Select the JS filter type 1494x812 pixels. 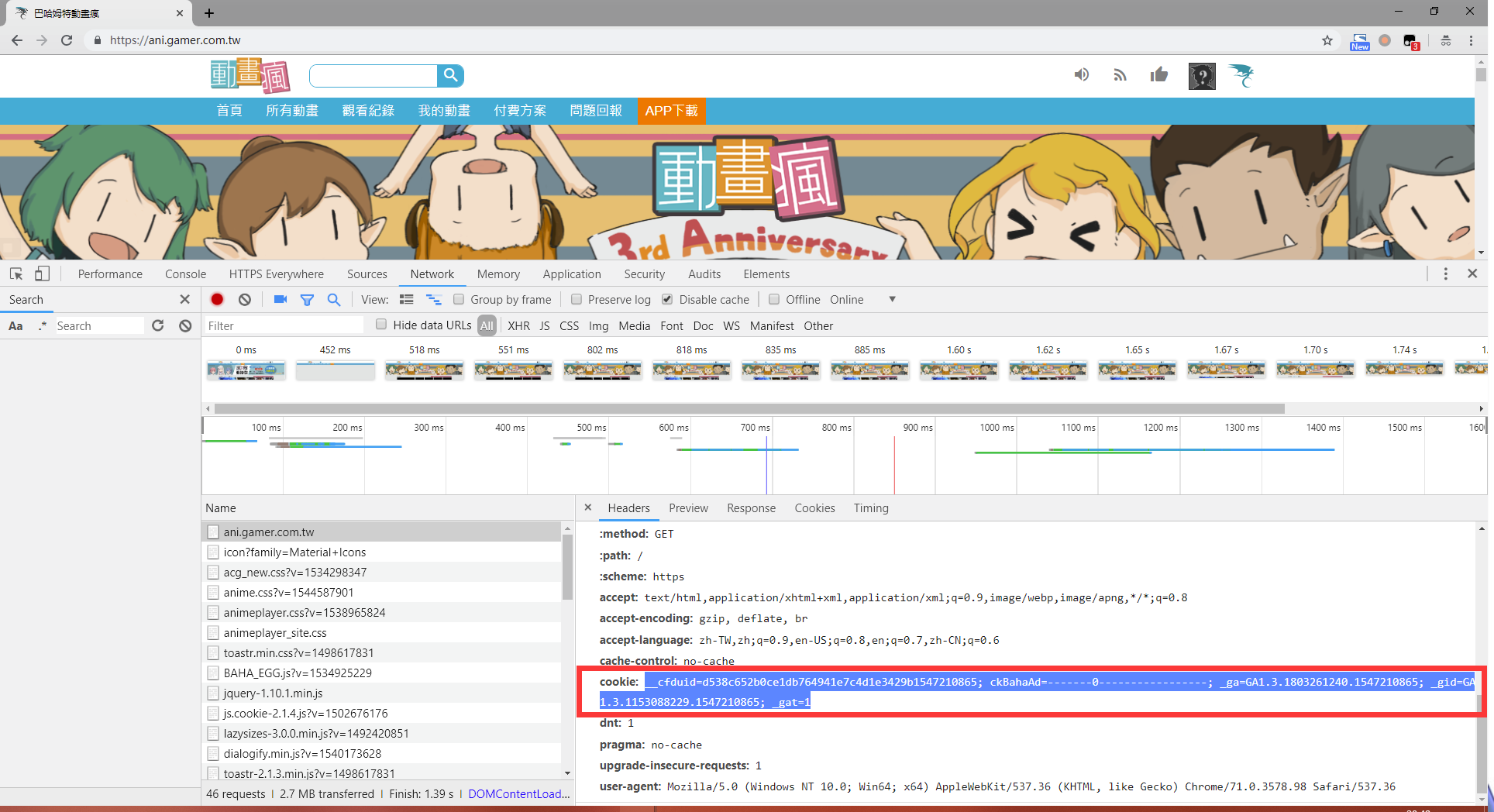click(545, 326)
